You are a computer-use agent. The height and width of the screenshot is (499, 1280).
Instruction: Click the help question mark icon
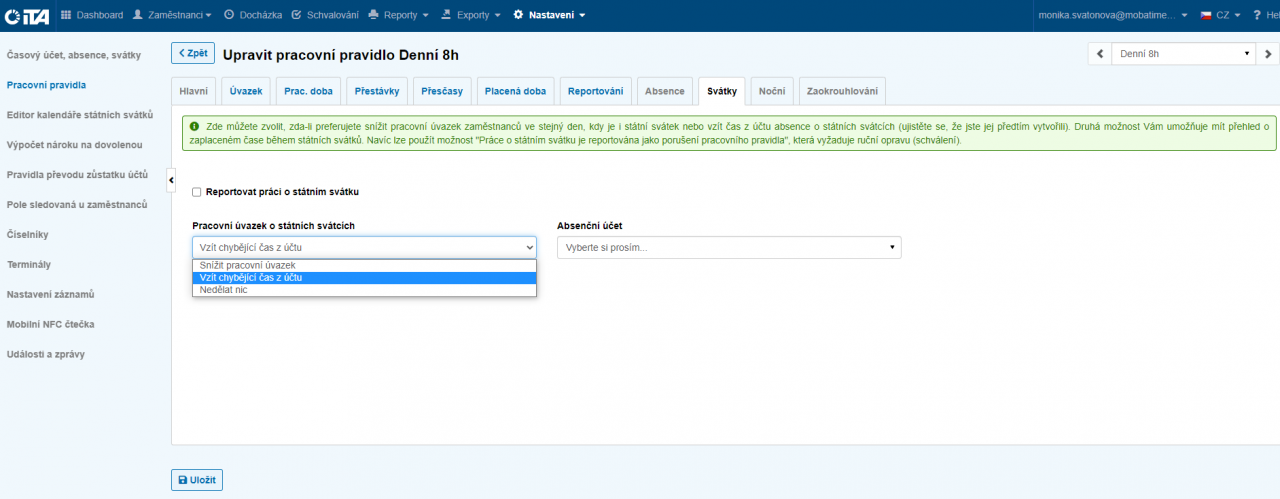tap(1257, 15)
